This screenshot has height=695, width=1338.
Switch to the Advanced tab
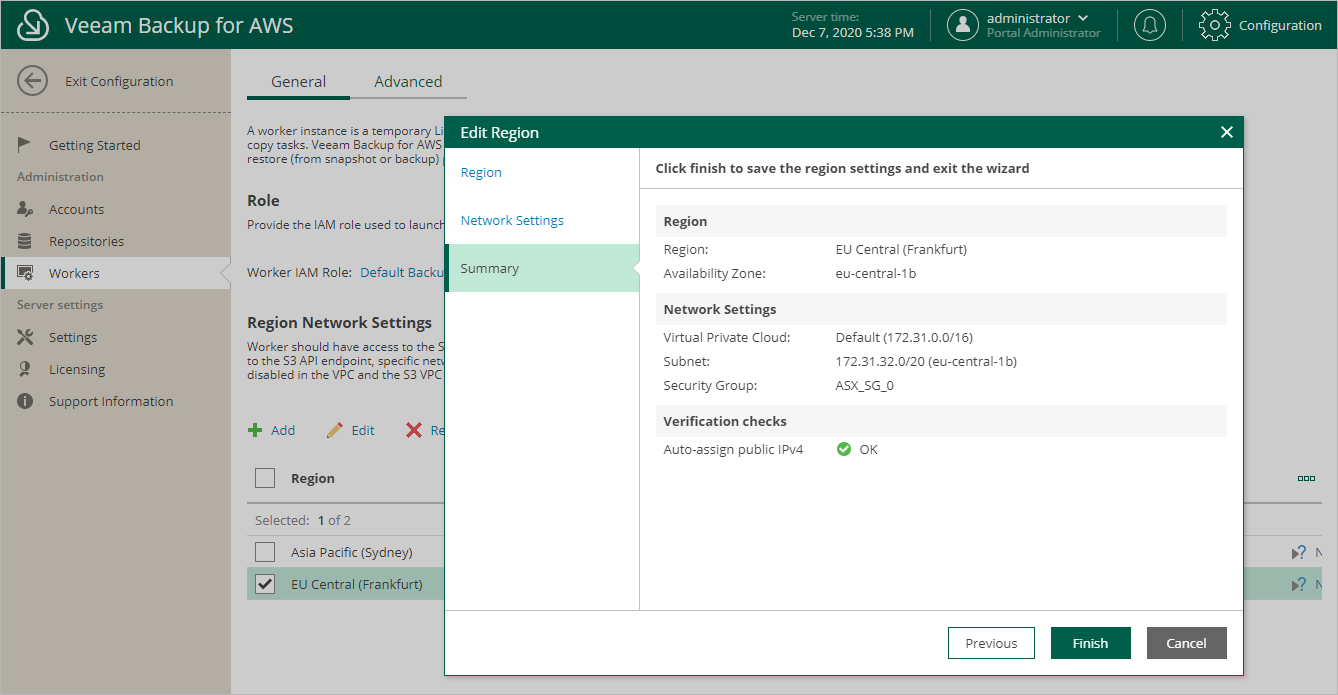pyautogui.click(x=408, y=82)
